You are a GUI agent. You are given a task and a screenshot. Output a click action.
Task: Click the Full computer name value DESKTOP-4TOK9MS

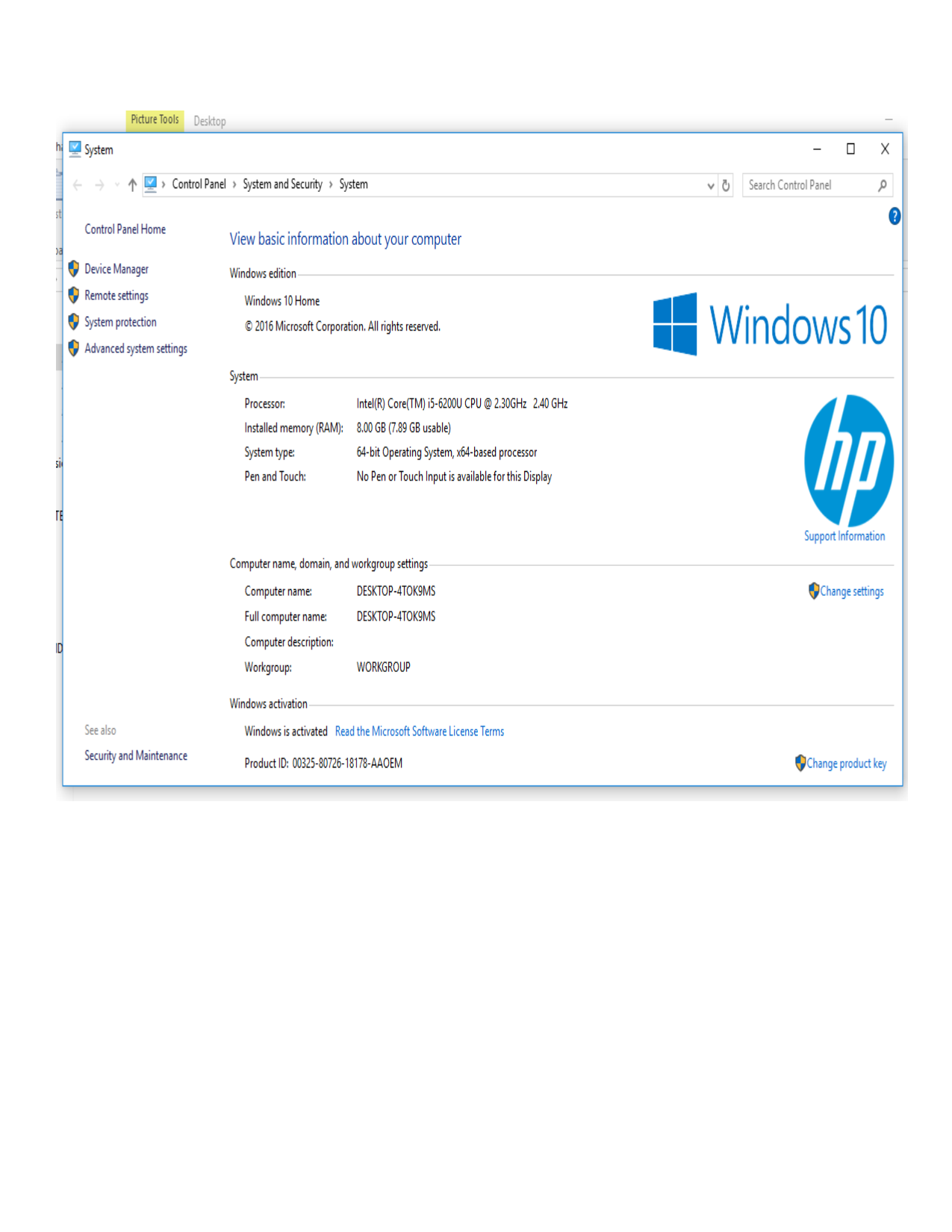click(x=396, y=617)
